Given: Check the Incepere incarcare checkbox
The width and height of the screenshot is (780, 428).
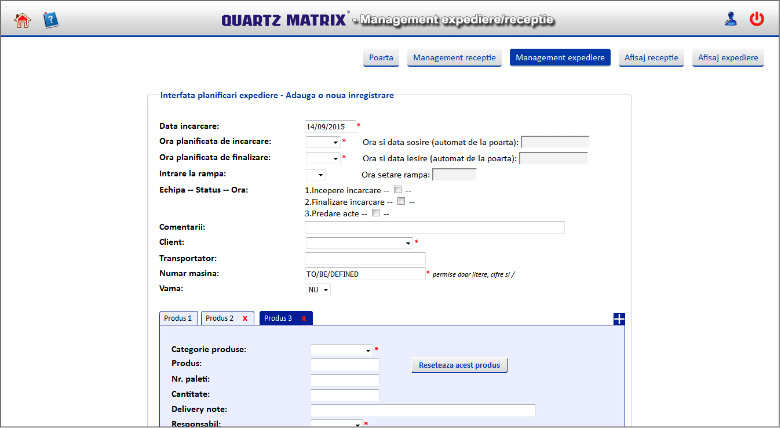Looking at the screenshot, I should coord(398,190).
